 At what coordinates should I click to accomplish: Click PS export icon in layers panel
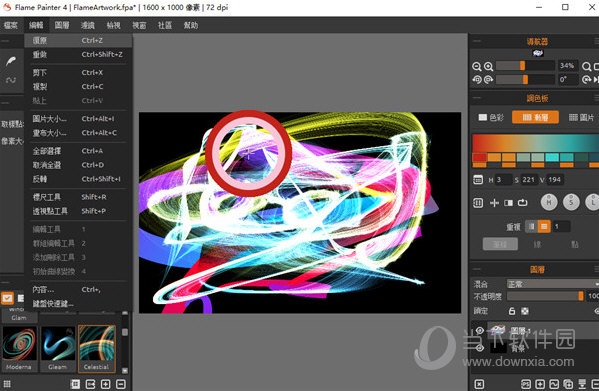coord(526,384)
